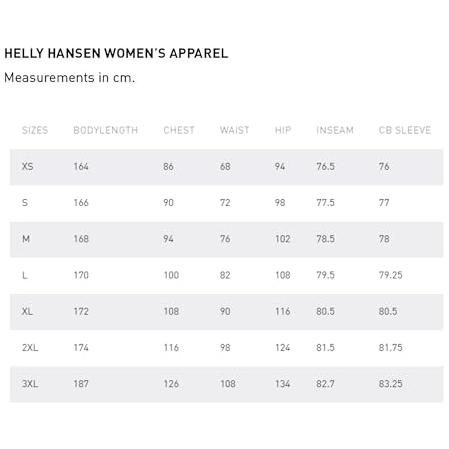449x449 pixels.
Task: Select the M size row label
Action: [26, 239]
